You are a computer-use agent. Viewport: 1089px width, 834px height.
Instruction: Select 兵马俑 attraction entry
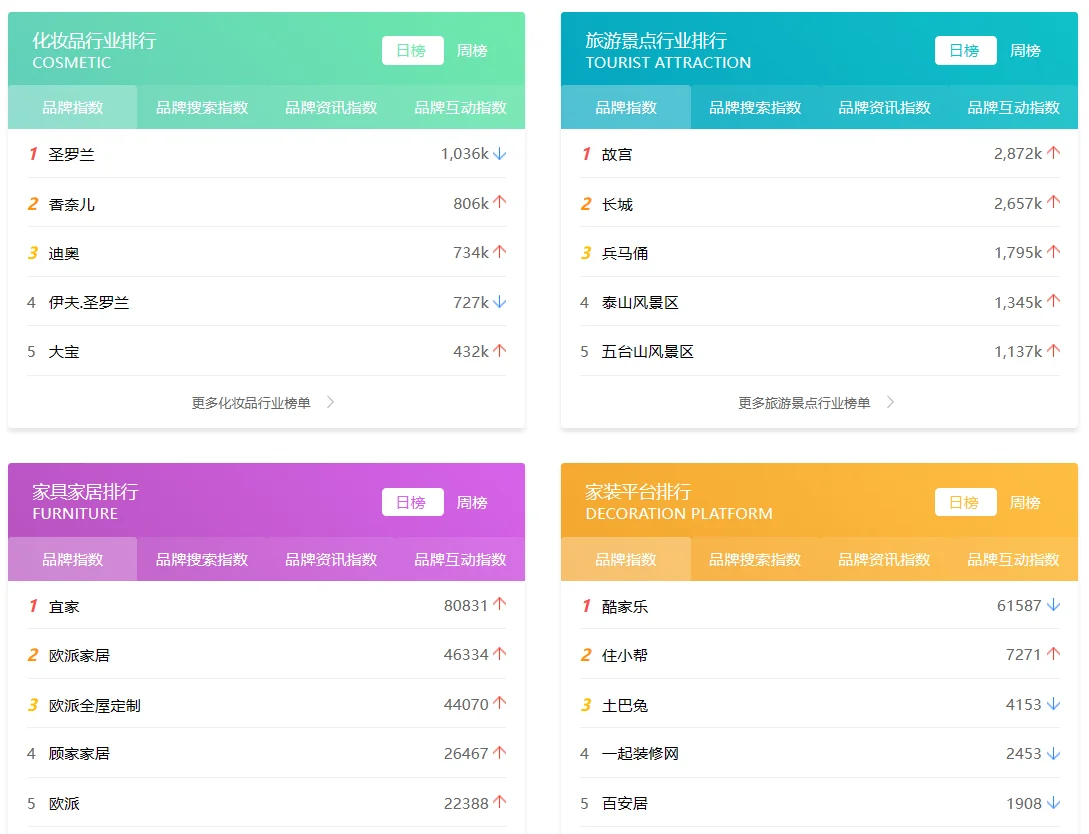pos(624,253)
